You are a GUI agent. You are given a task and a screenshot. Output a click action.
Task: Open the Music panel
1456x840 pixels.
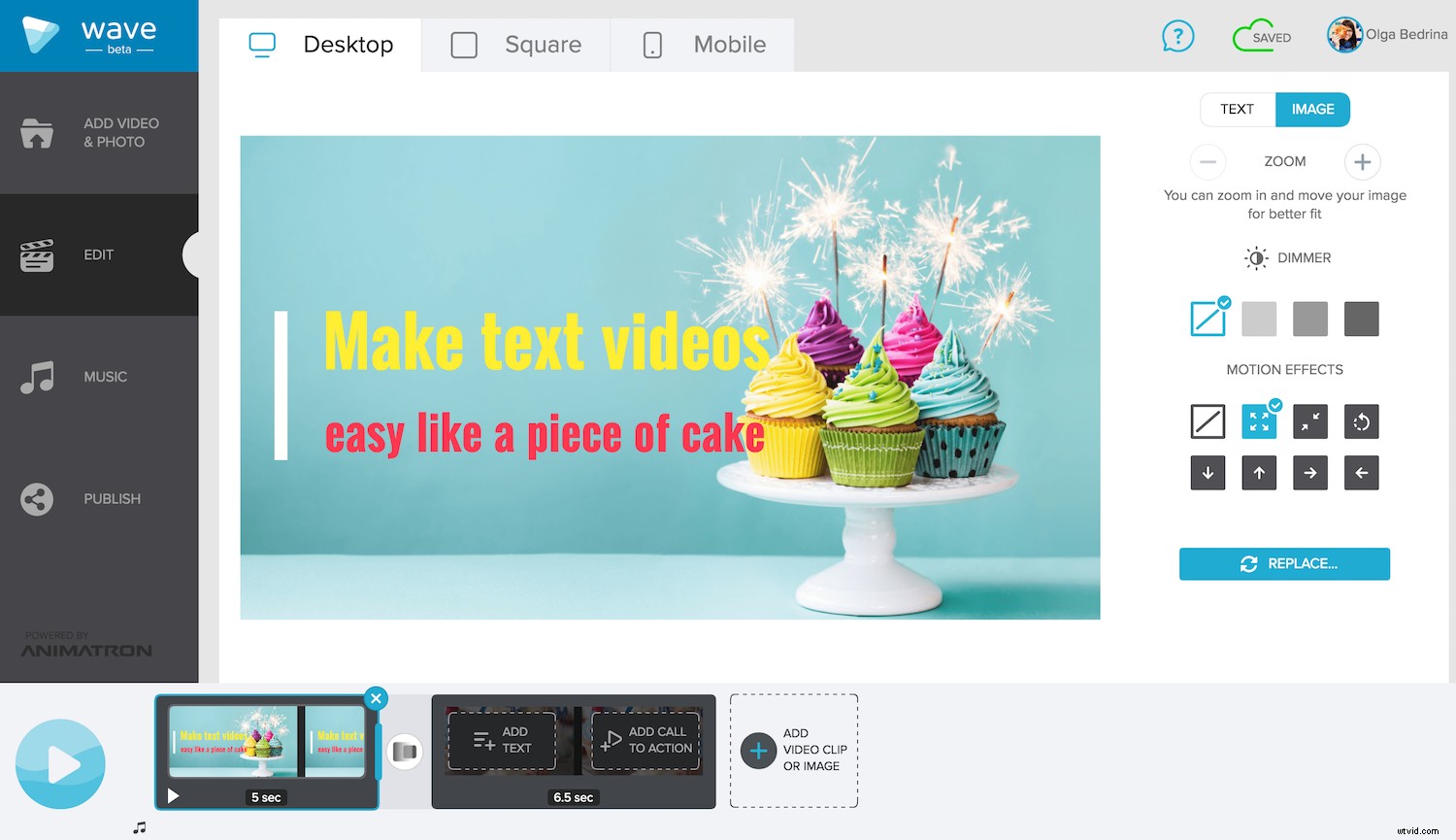tap(98, 377)
